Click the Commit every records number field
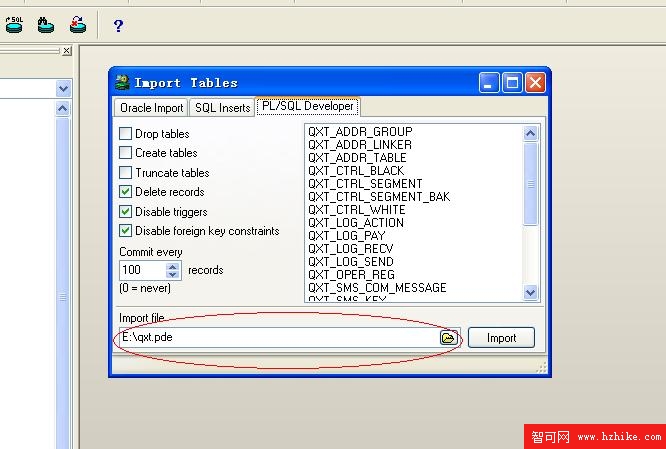This screenshot has width=666, height=449. pos(143,270)
